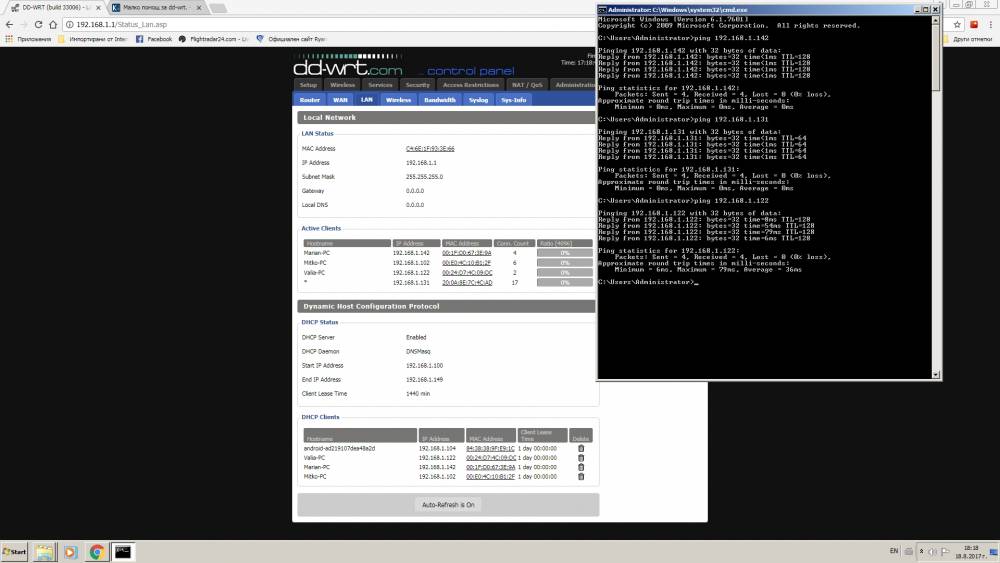Click Valia-PC MAC address in Active Clients
The width and height of the screenshot is (1000, 563).
[467, 273]
